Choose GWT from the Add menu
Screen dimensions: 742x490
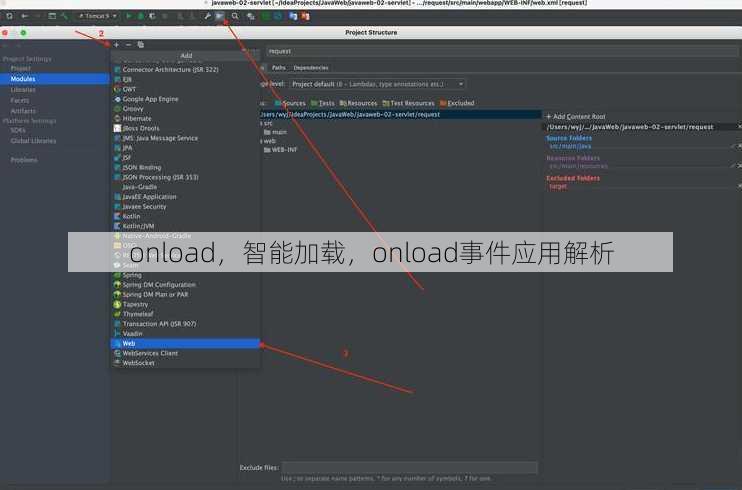[186, 89]
